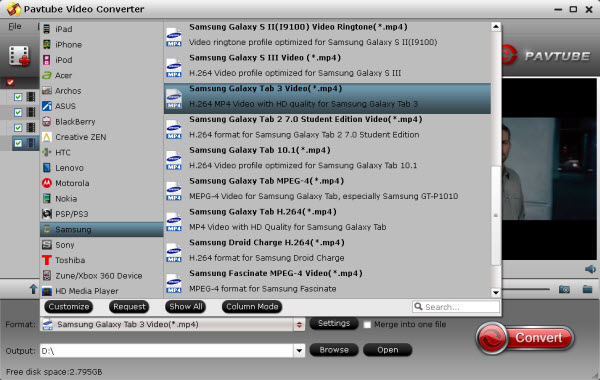Switch to Column Mode
The width and height of the screenshot is (600, 380).
click(x=252, y=307)
